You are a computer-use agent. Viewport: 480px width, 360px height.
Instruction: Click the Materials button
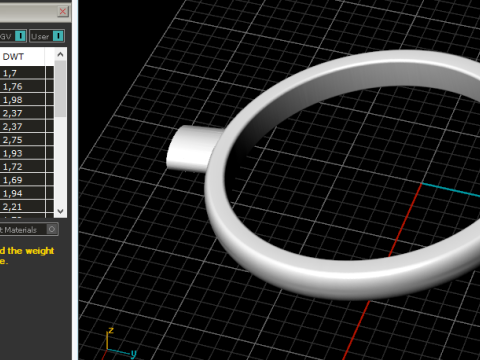29,229
